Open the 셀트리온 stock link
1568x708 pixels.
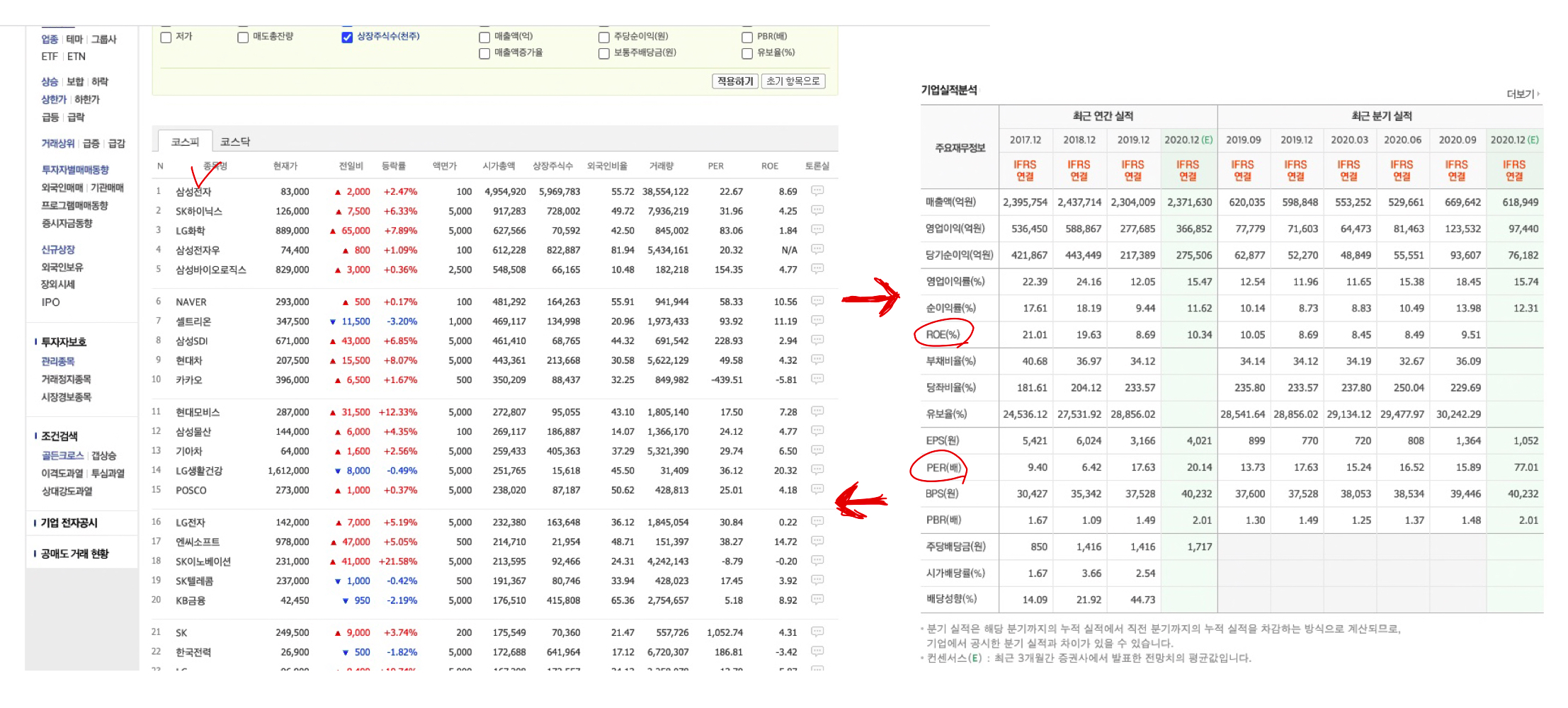click(193, 321)
